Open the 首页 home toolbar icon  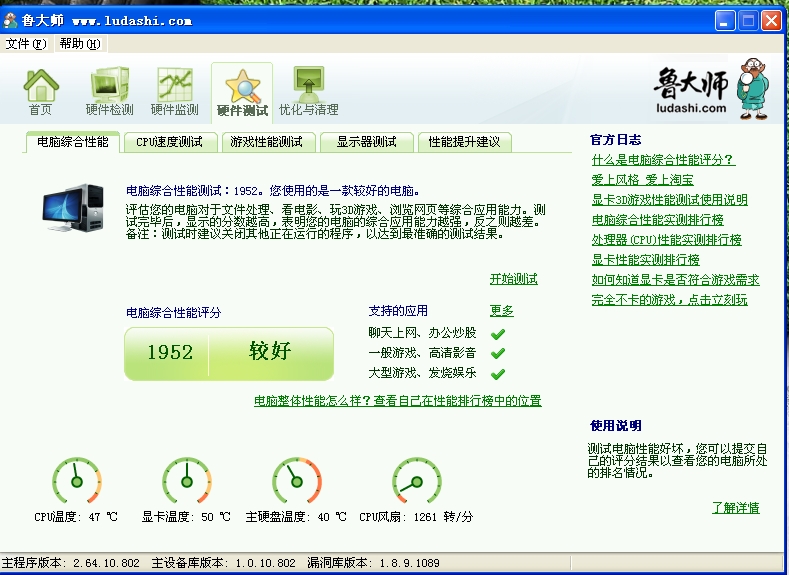[x=40, y=92]
